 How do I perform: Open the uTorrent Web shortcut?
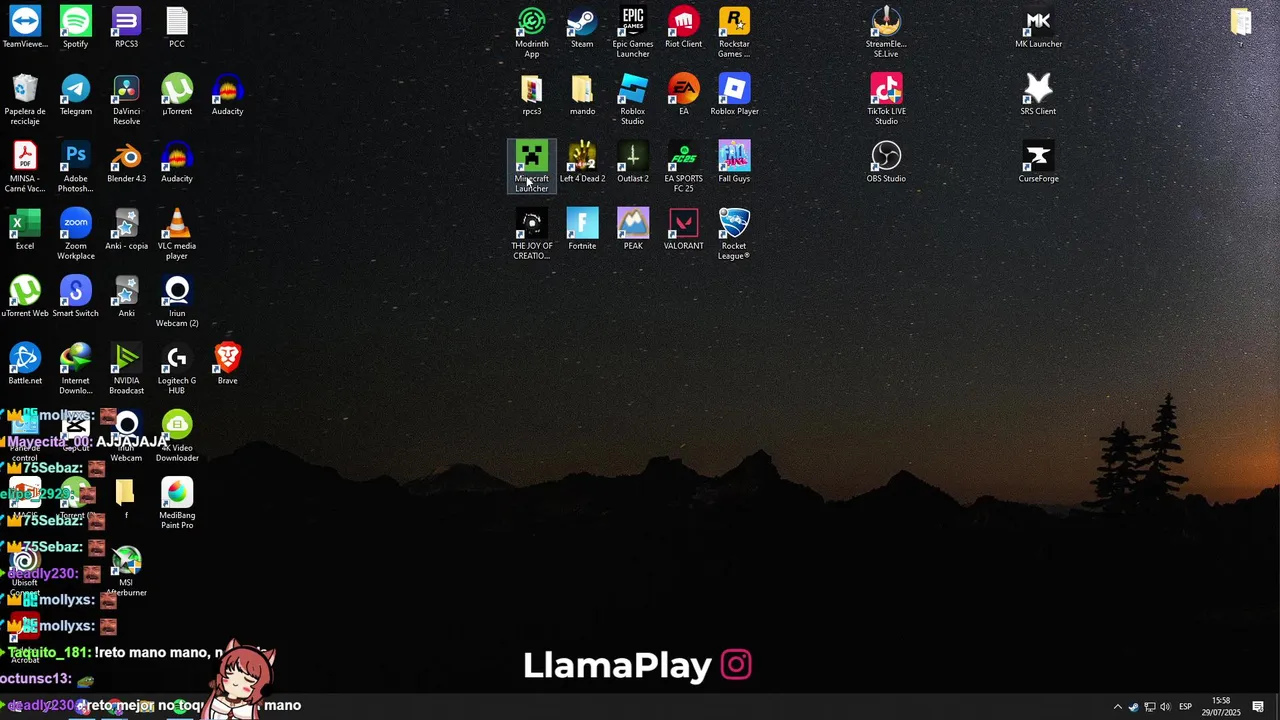pos(25,296)
